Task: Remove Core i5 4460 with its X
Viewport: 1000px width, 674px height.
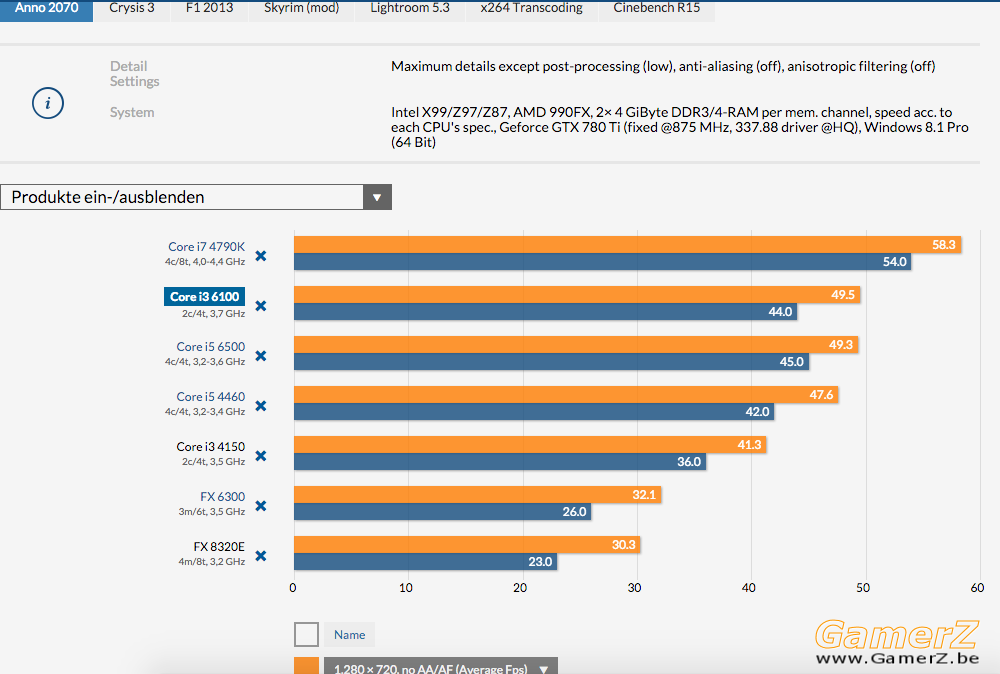Action: [261, 406]
